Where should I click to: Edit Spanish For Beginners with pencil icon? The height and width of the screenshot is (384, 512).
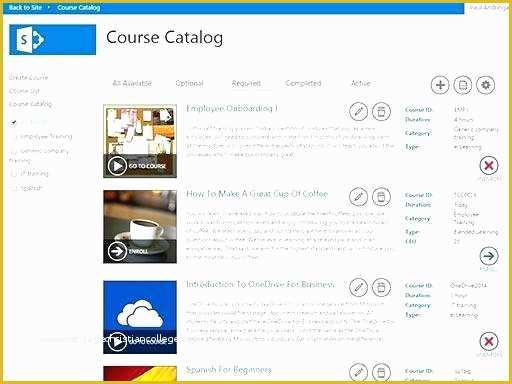pyautogui.click(x=358, y=372)
